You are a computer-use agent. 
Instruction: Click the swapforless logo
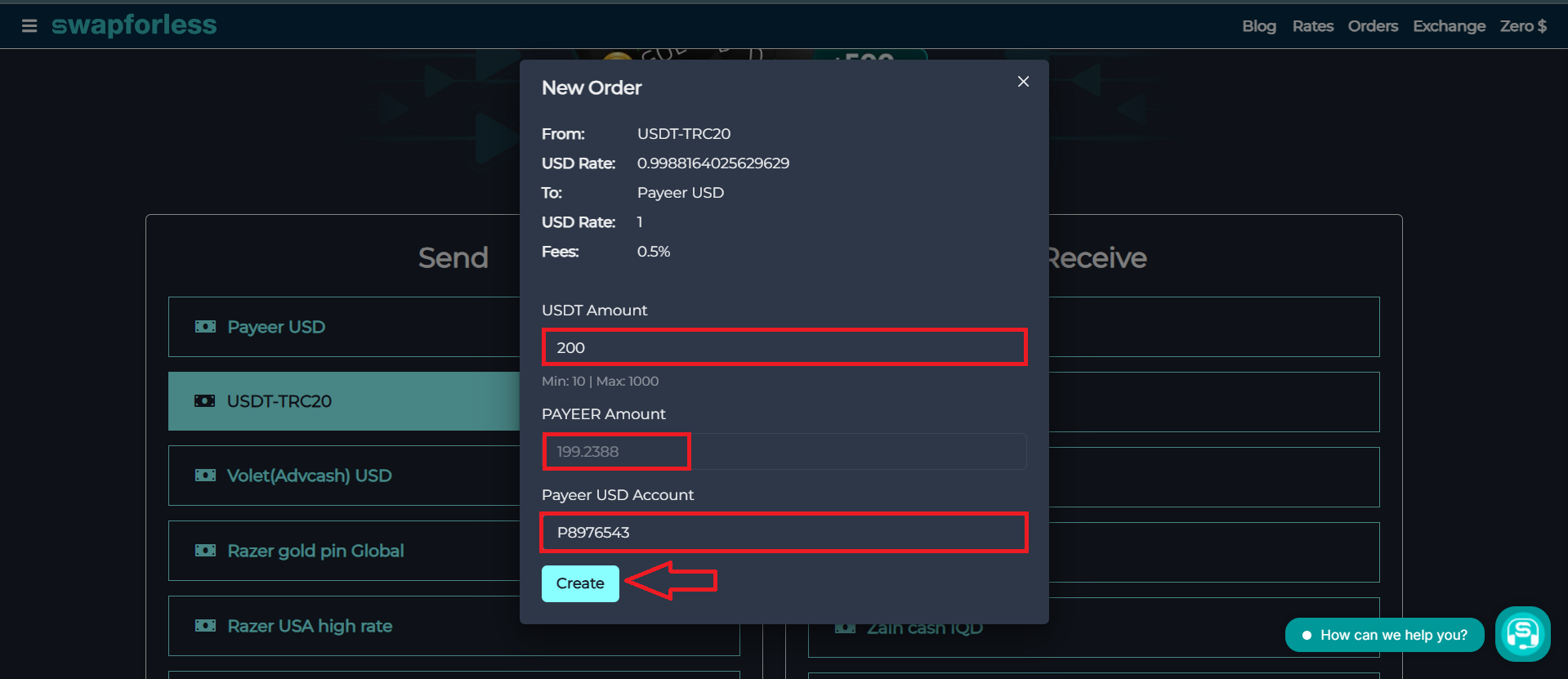click(x=134, y=25)
